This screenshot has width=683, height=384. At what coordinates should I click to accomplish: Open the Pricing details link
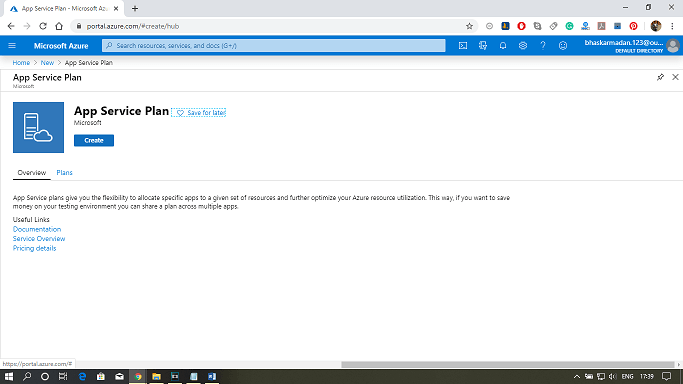click(34, 248)
